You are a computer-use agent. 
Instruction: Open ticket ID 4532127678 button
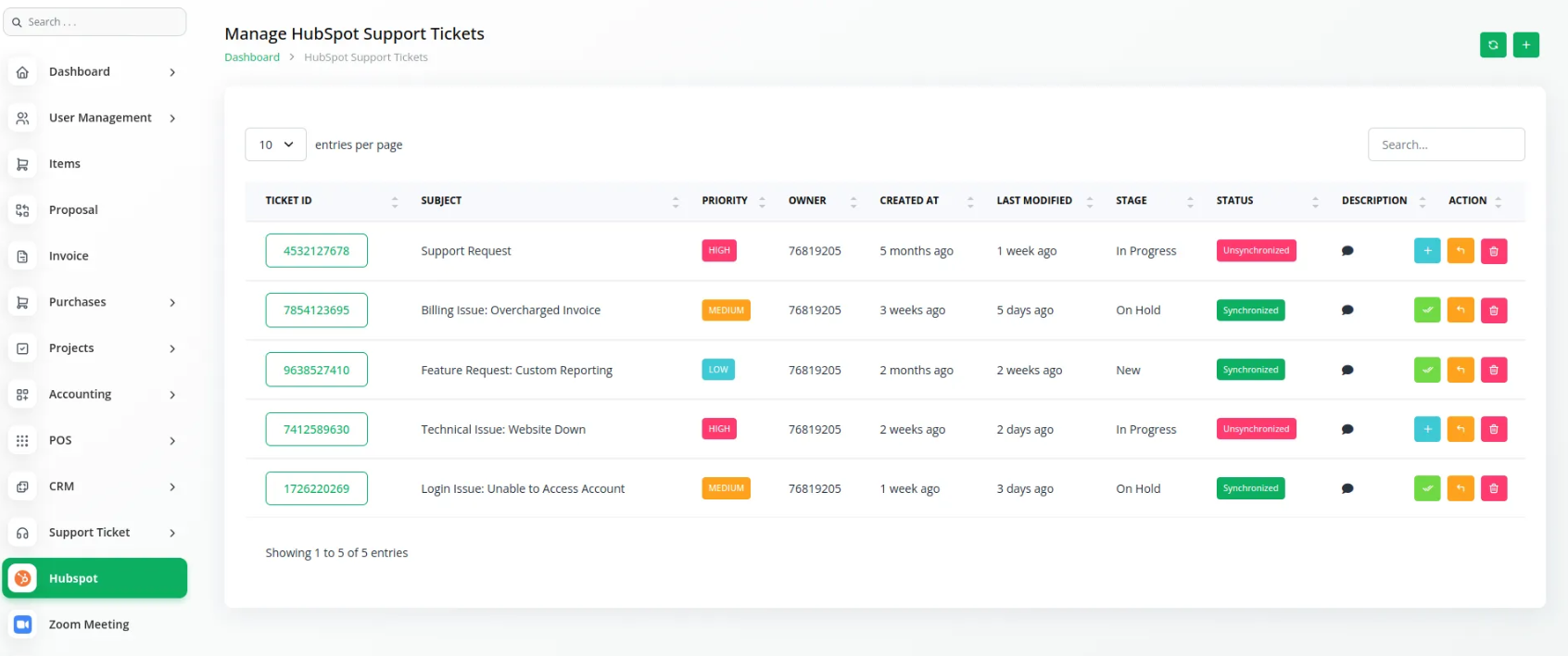[x=316, y=251]
